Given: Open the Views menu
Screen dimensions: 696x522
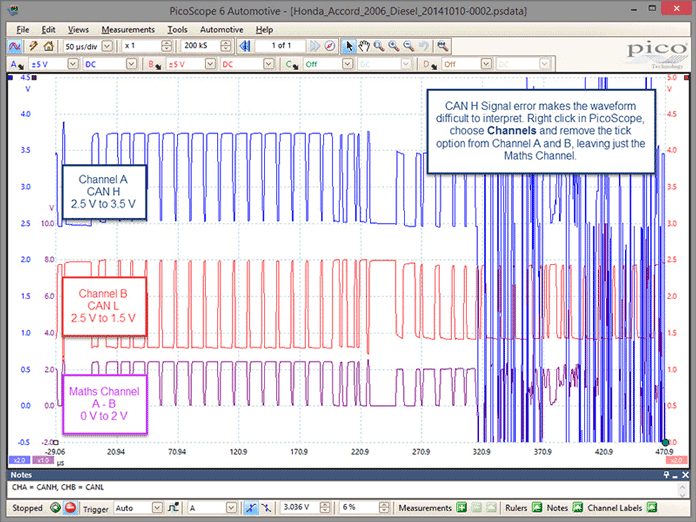Looking at the screenshot, I should [x=78, y=30].
